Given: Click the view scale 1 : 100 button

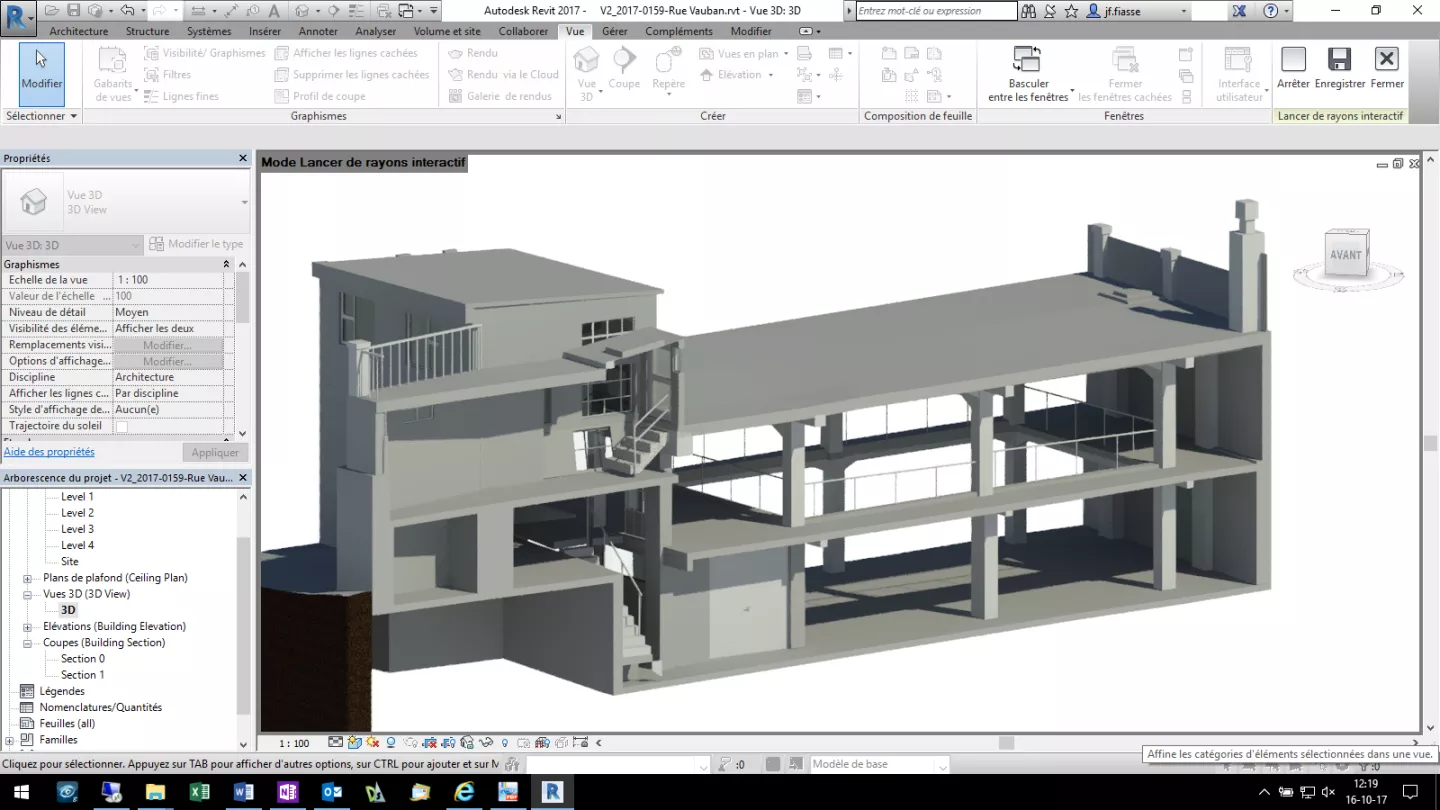Looking at the screenshot, I should tap(293, 743).
